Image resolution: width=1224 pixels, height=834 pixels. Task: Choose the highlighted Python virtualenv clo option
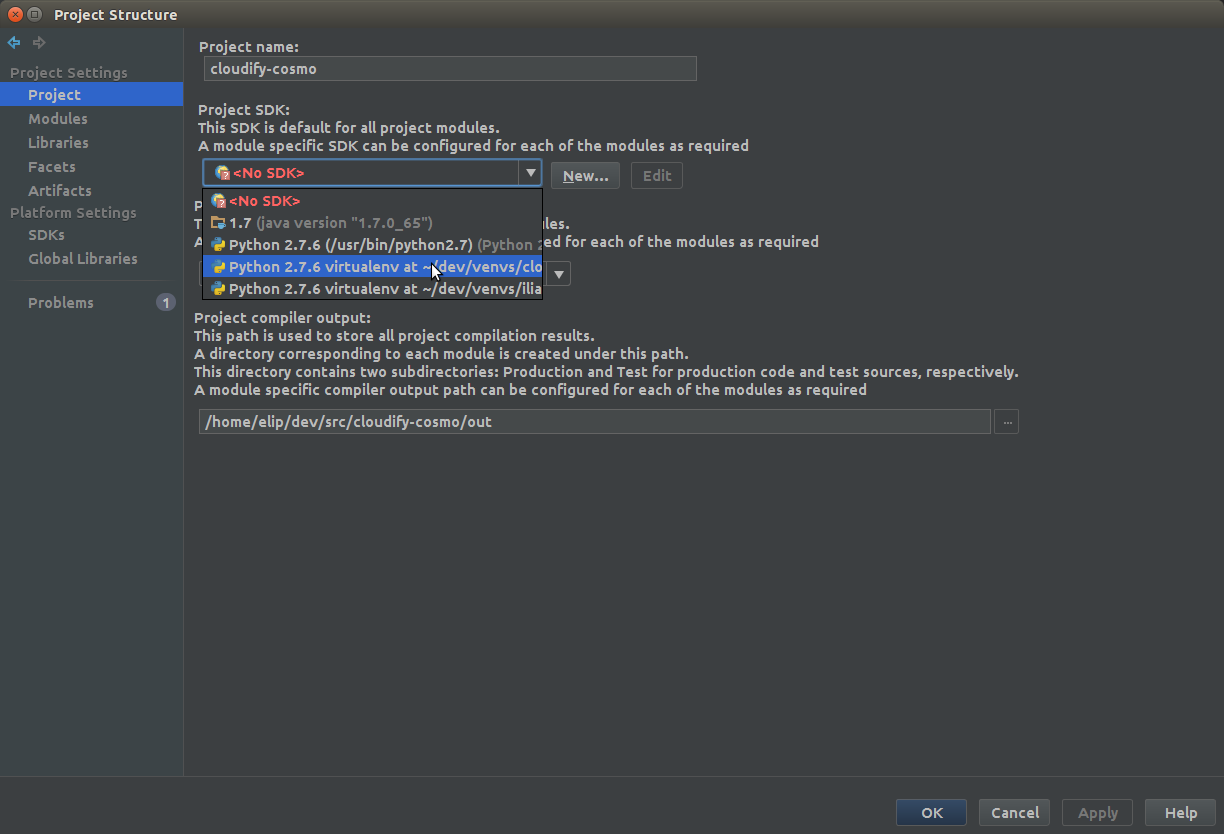372,267
